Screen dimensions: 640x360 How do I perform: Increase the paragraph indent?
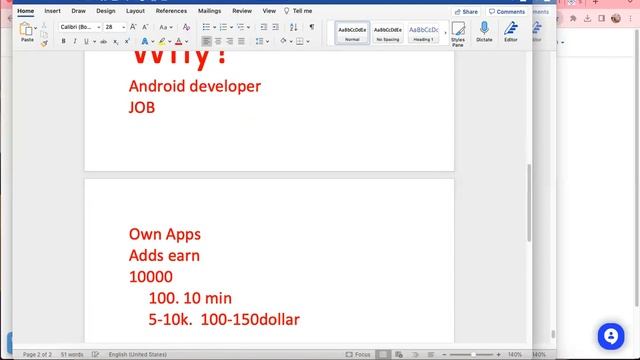tap(276, 27)
